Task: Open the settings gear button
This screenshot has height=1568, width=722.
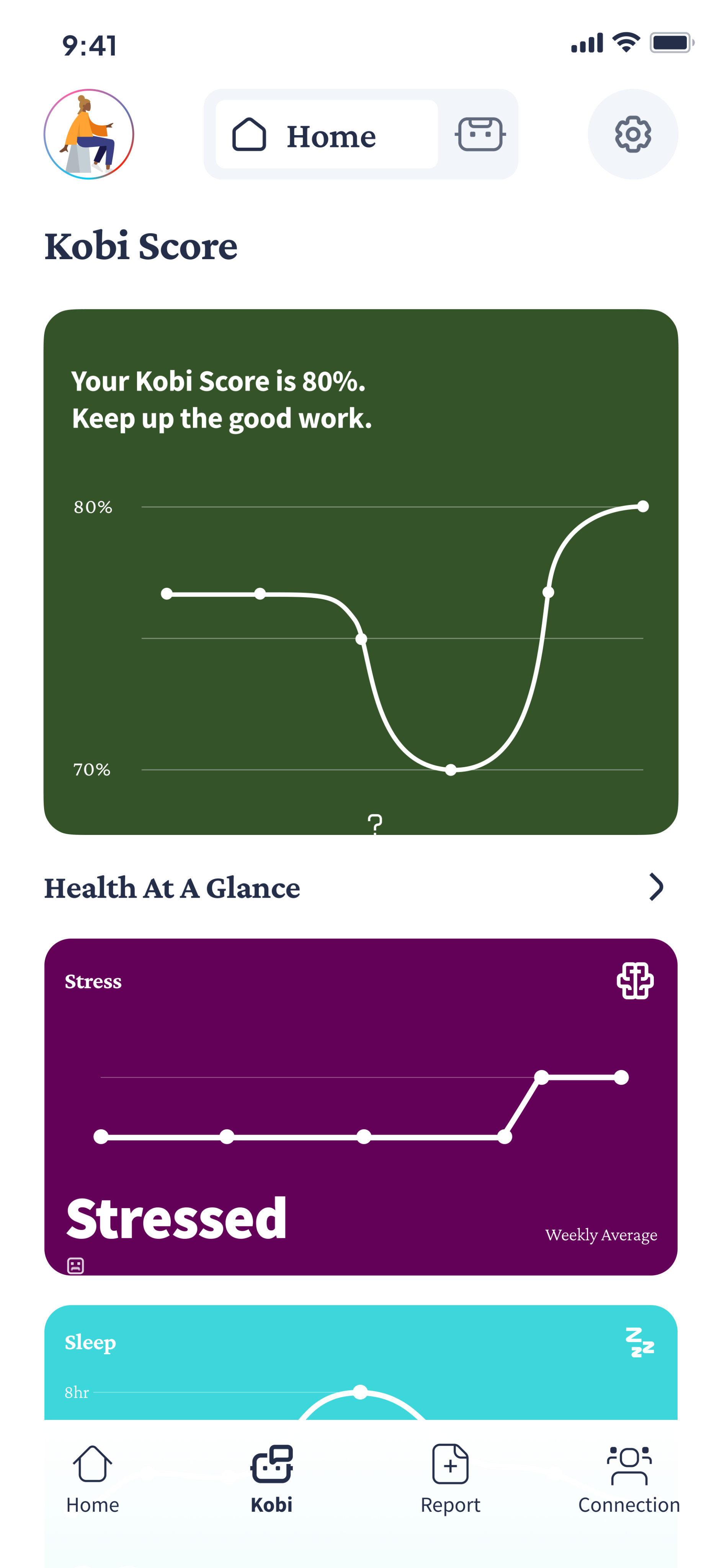Action: coord(632,134)
